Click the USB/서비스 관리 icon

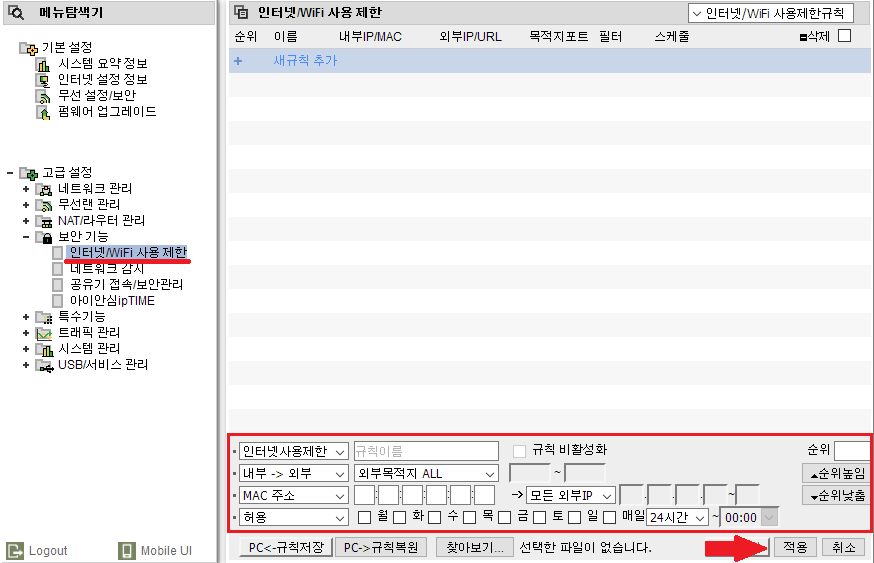44,366
